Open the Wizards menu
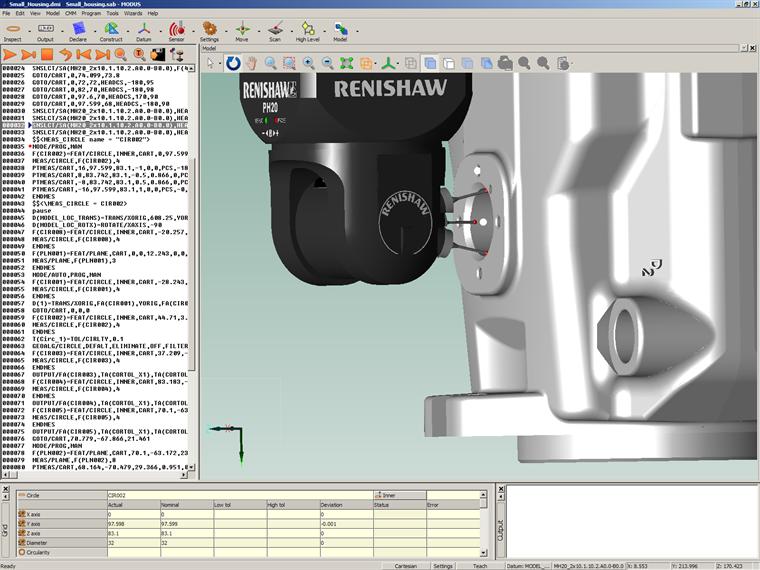 pos(133,14)
